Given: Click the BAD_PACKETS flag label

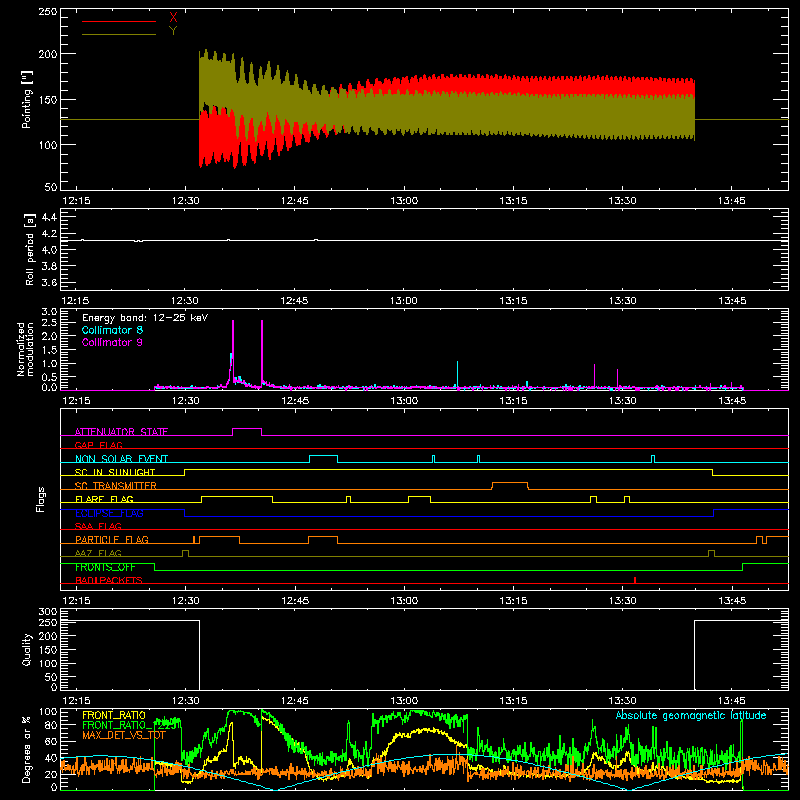Looking at the screenshot, I should 109,580.
